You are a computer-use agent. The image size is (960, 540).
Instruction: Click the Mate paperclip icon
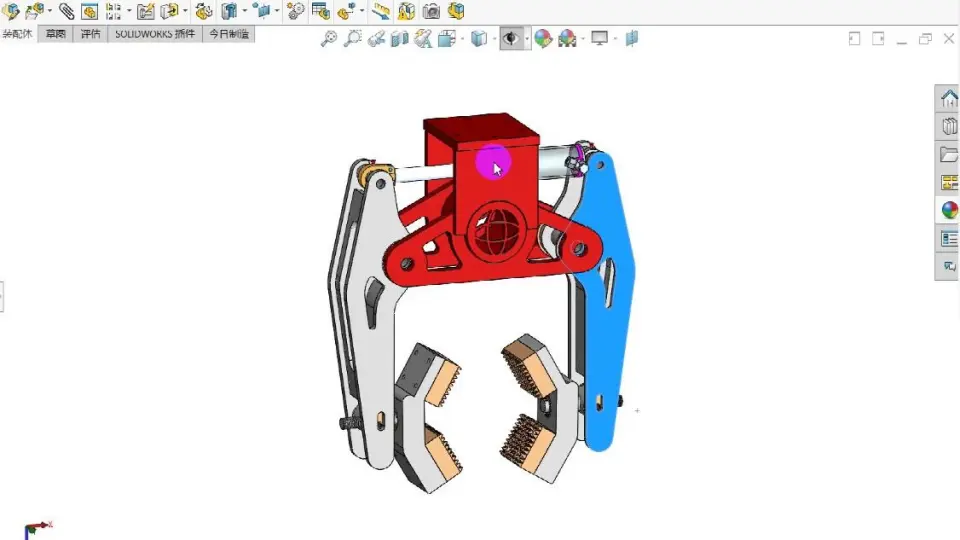click(66, 10)
